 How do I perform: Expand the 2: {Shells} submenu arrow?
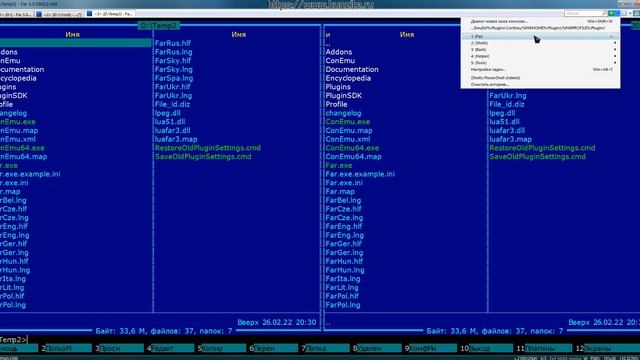[615, 43]
